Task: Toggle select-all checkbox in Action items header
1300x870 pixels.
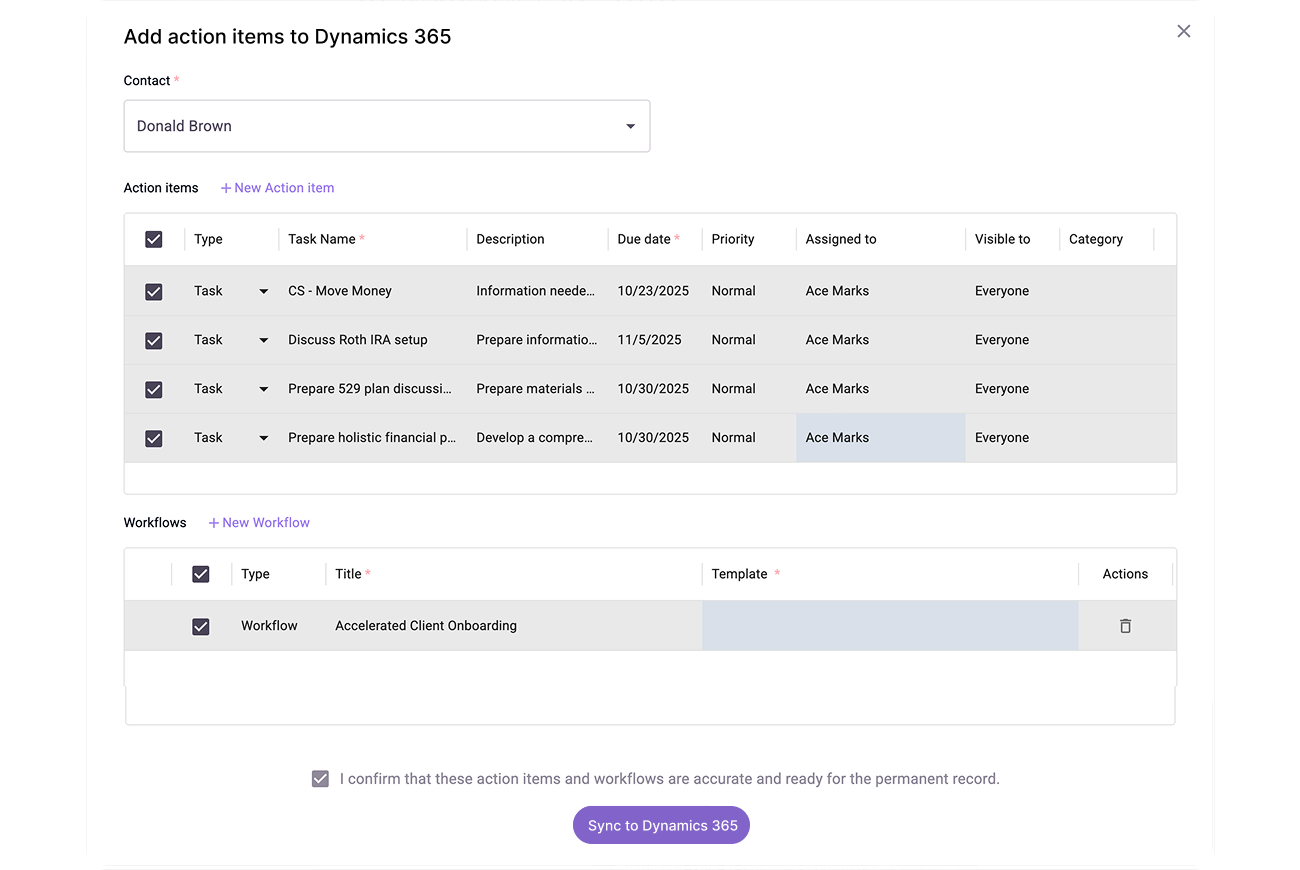Action: (154, 239)
